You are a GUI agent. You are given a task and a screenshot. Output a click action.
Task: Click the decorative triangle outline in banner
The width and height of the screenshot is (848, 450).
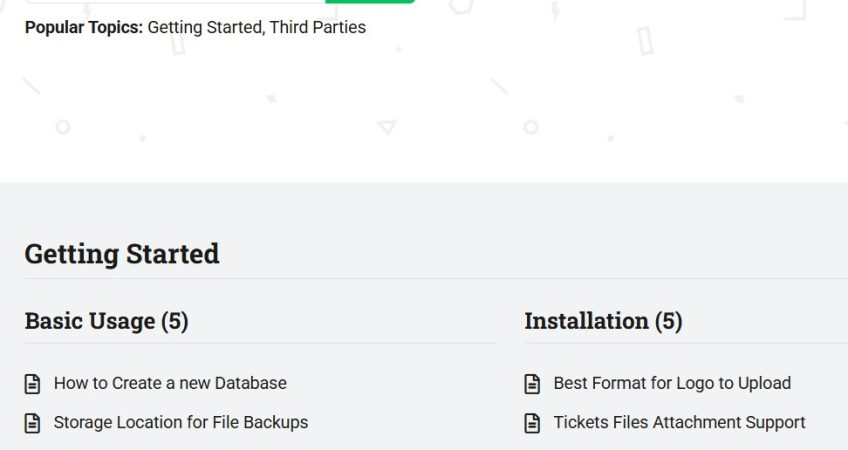click(387, 127)
